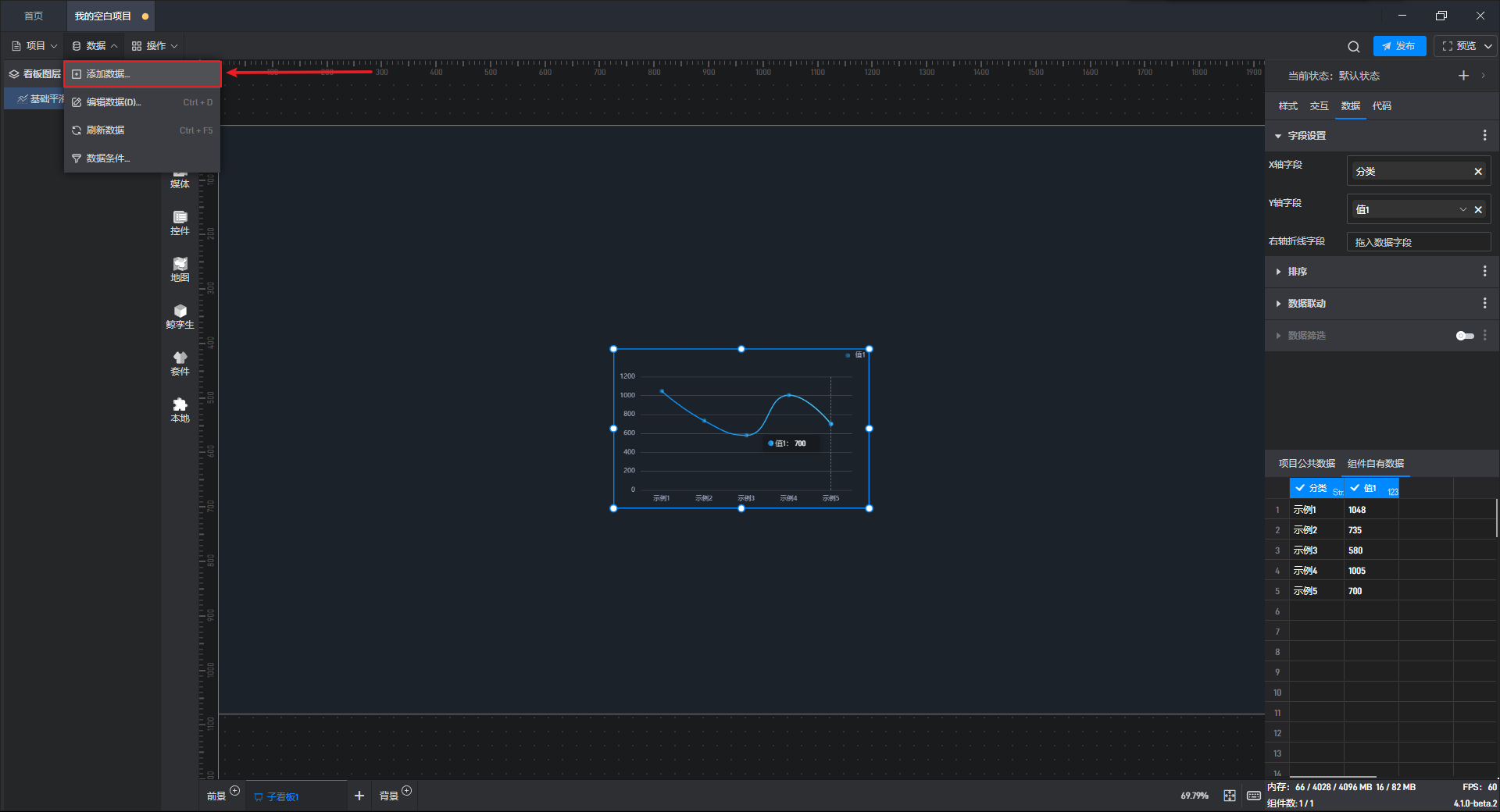Choose 编辑数据(D) menu entry
The width and height of the screenshot is (1500, 812).
(142, 102)
